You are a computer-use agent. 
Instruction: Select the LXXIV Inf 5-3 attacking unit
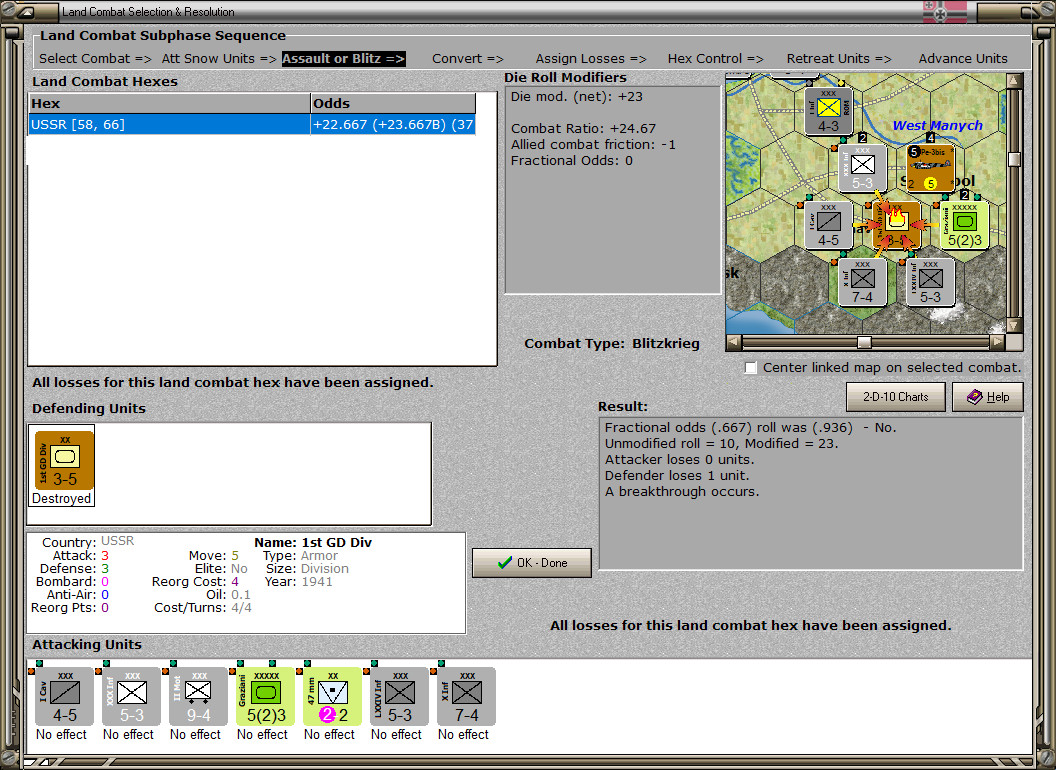tap(399, 697)
